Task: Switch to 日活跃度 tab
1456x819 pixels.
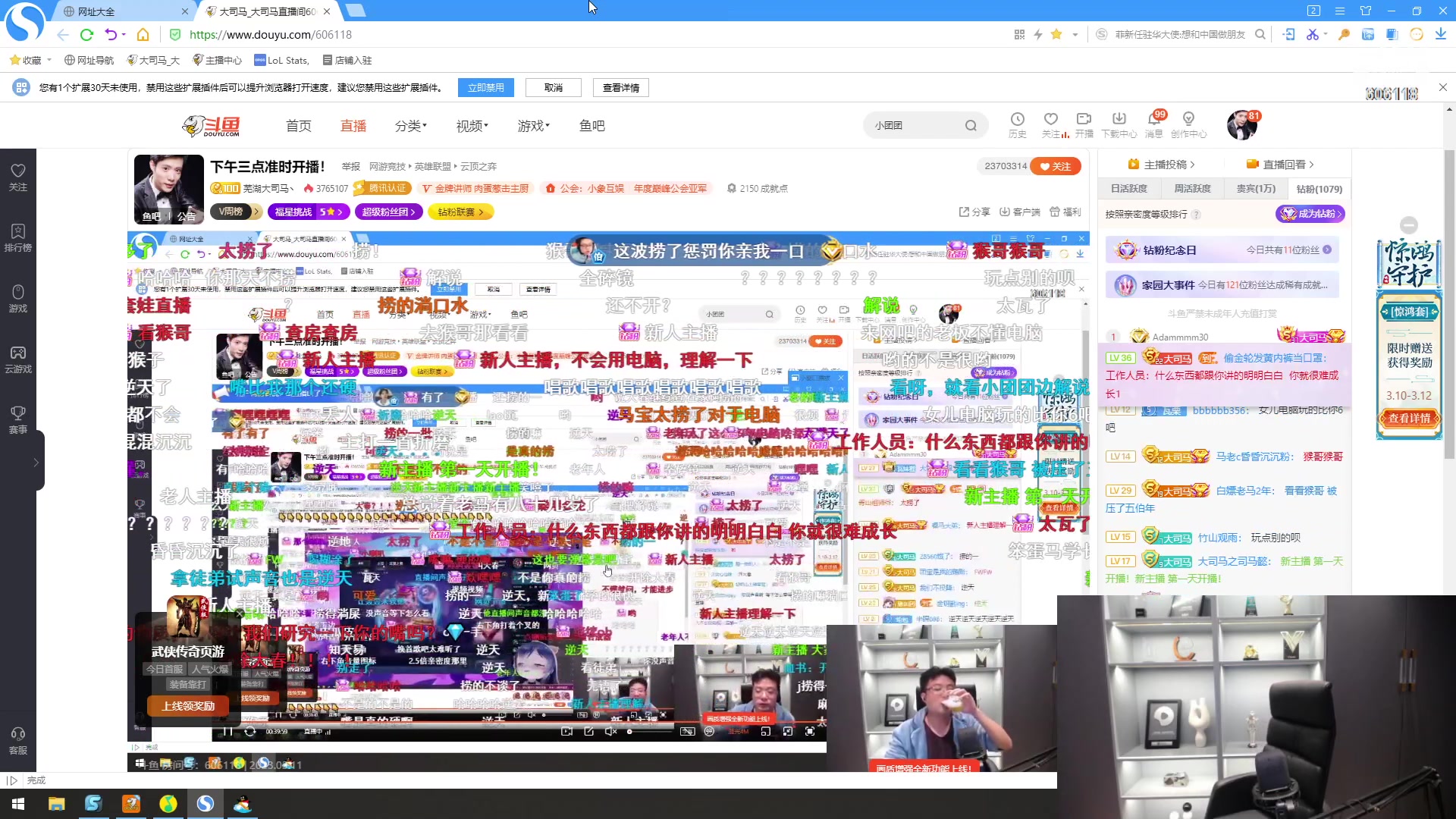Action: pyautogui.click(x=1129, y=189)
